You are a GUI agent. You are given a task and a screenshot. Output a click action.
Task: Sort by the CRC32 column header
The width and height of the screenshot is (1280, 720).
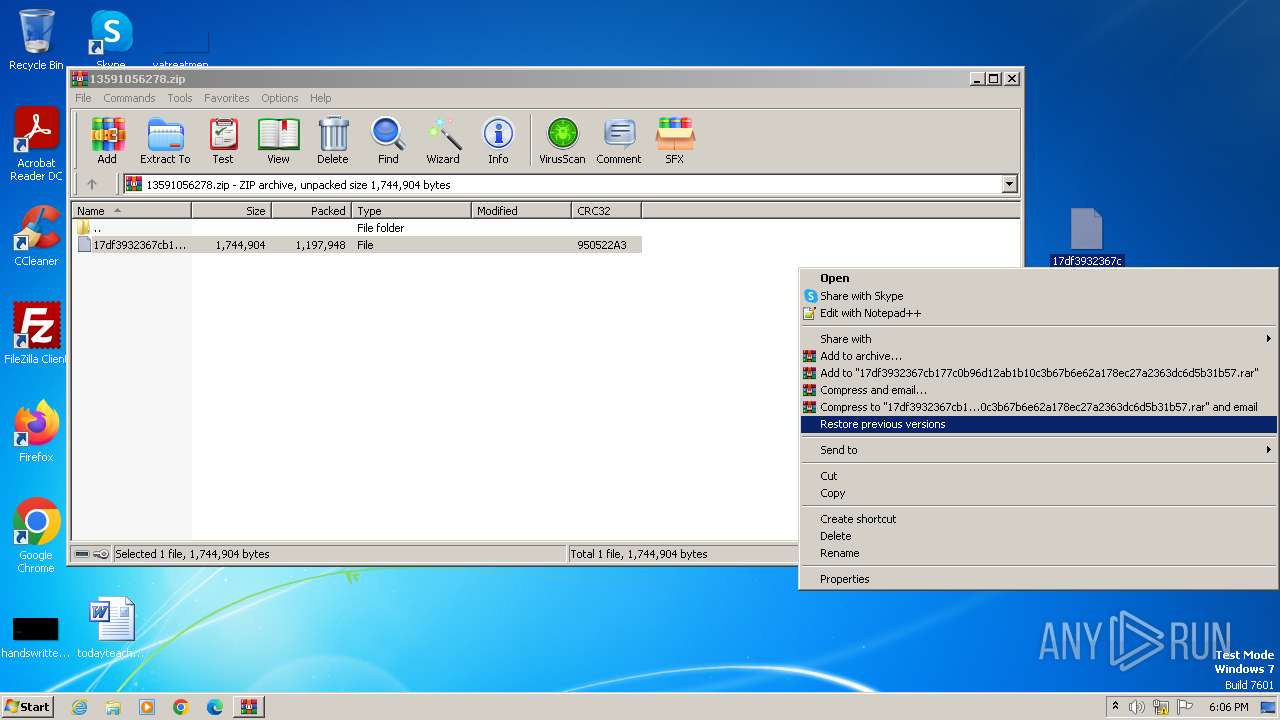(x=607, y=210)
